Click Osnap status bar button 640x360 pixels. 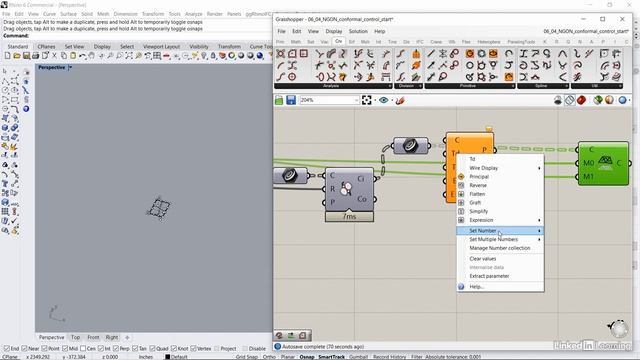point(307,357)
